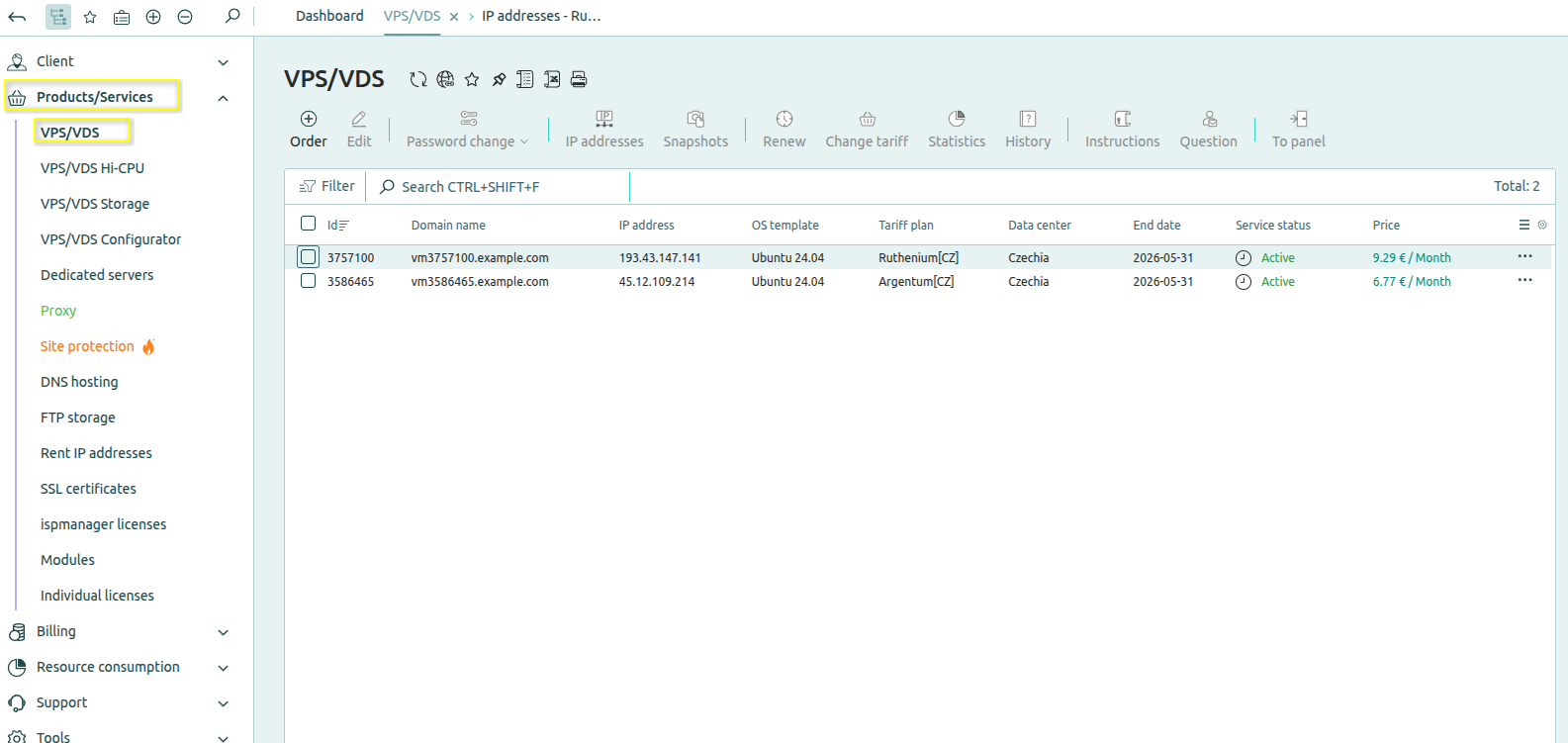1568x743 pixels.
Task: Open table column settings gear
Action: pos(1541,225)
